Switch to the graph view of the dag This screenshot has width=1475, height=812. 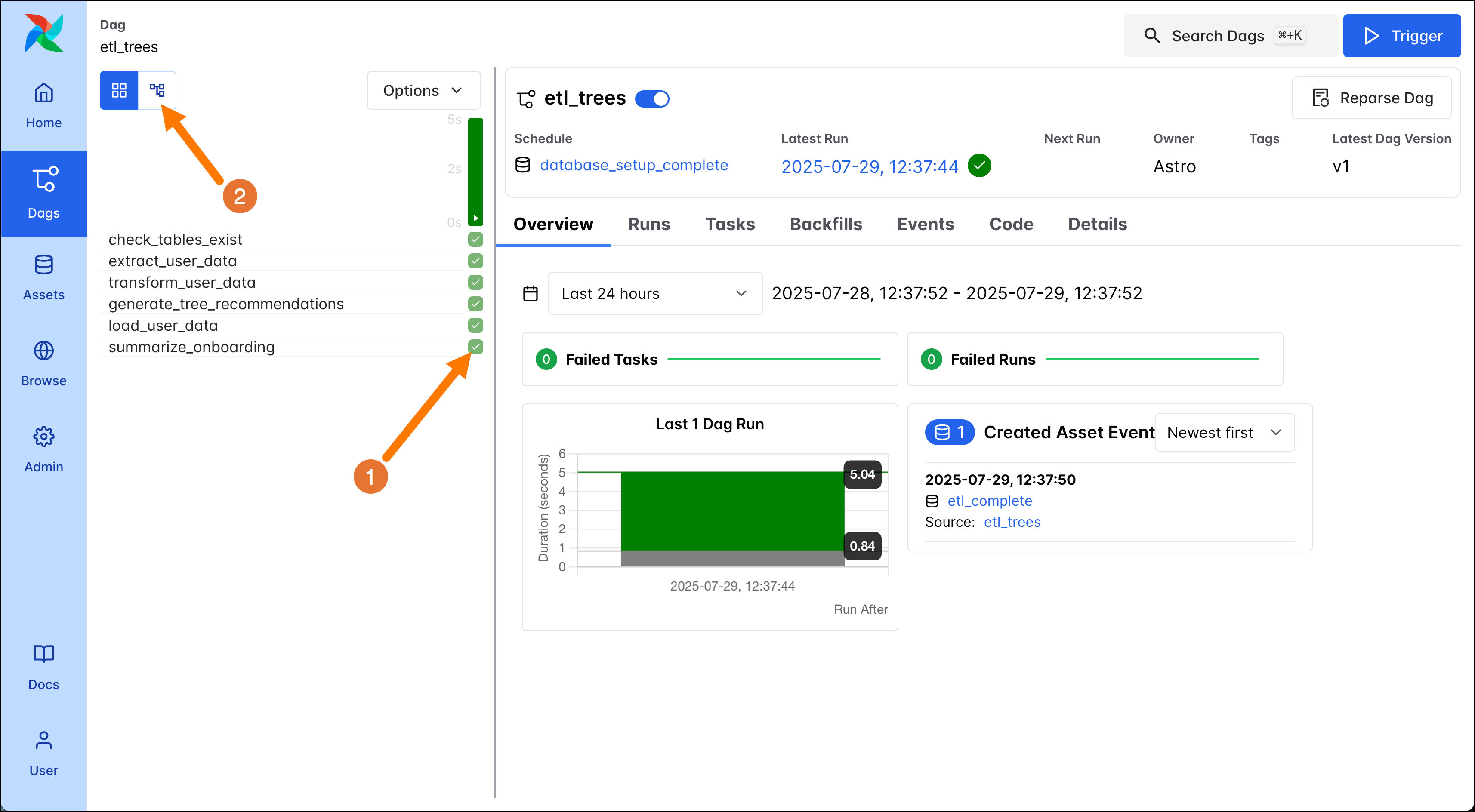coord(157,90)
